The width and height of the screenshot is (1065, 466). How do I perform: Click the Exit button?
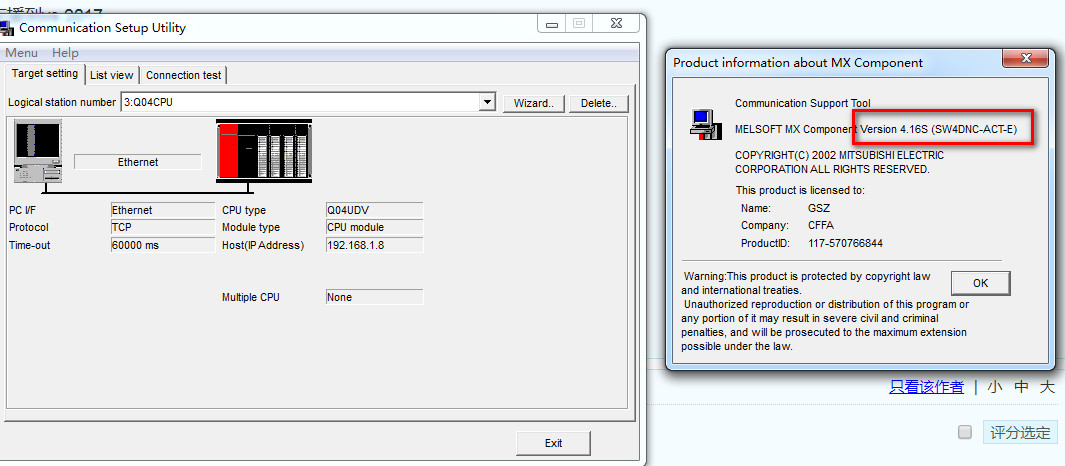(x=553, y=443)
